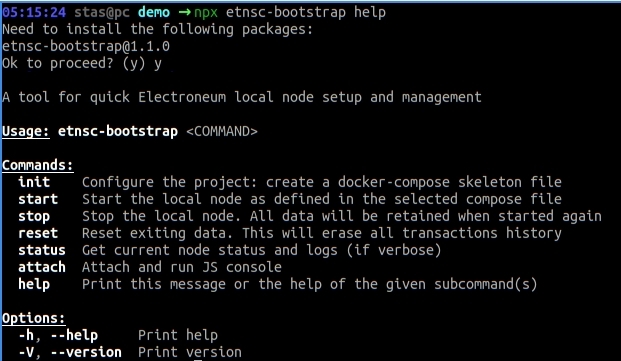Click the 'status' command name
This screenshot has width=621, height=361.
click(x=42, y=250)
